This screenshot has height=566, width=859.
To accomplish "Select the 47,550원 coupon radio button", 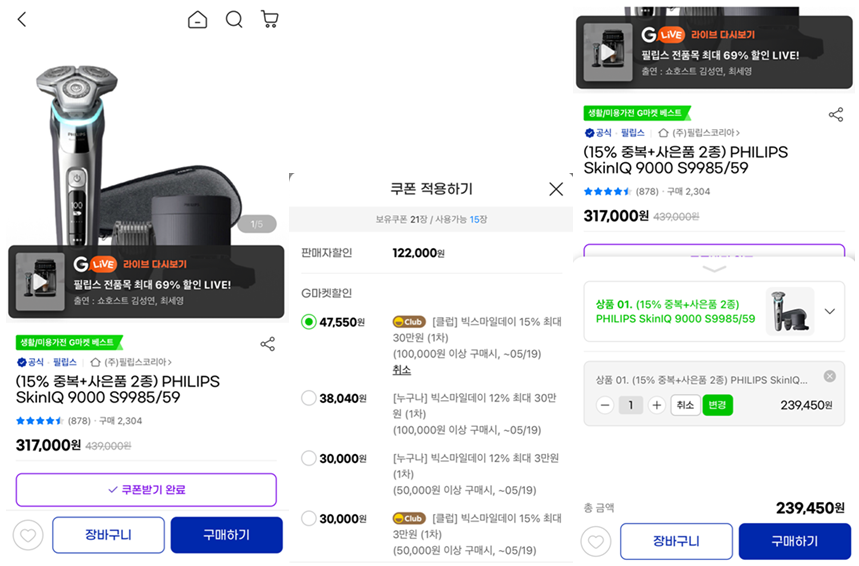I will pos(309,322).
